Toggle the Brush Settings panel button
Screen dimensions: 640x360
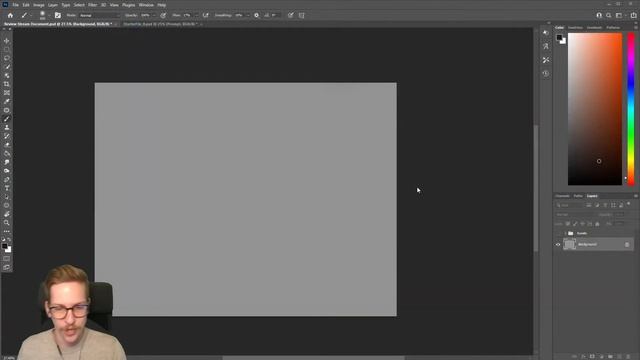(58, 16)
